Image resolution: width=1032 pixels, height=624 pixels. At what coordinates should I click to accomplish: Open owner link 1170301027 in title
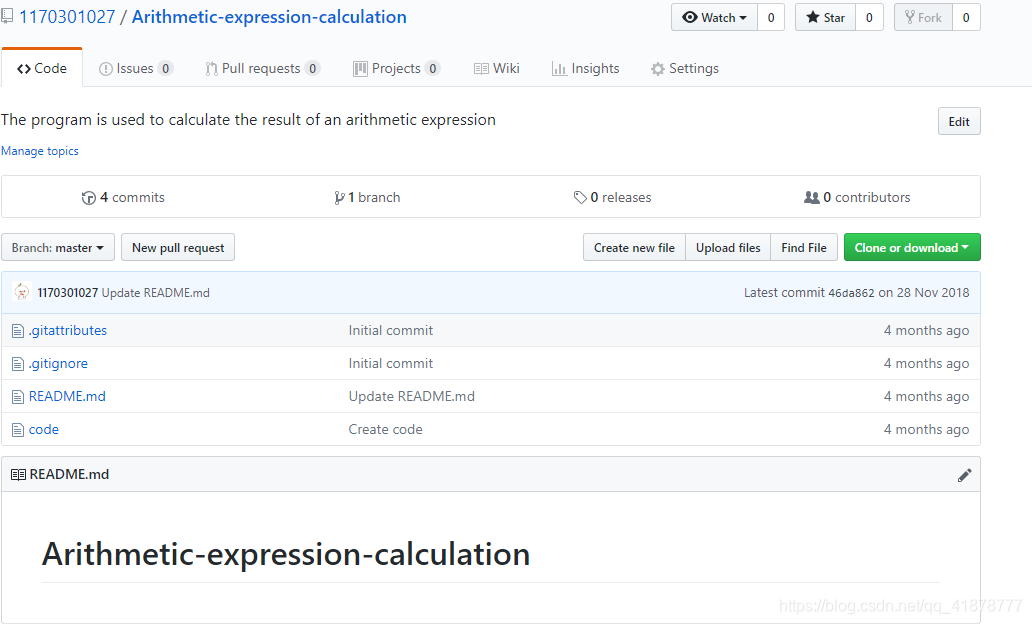click(67, 16)
